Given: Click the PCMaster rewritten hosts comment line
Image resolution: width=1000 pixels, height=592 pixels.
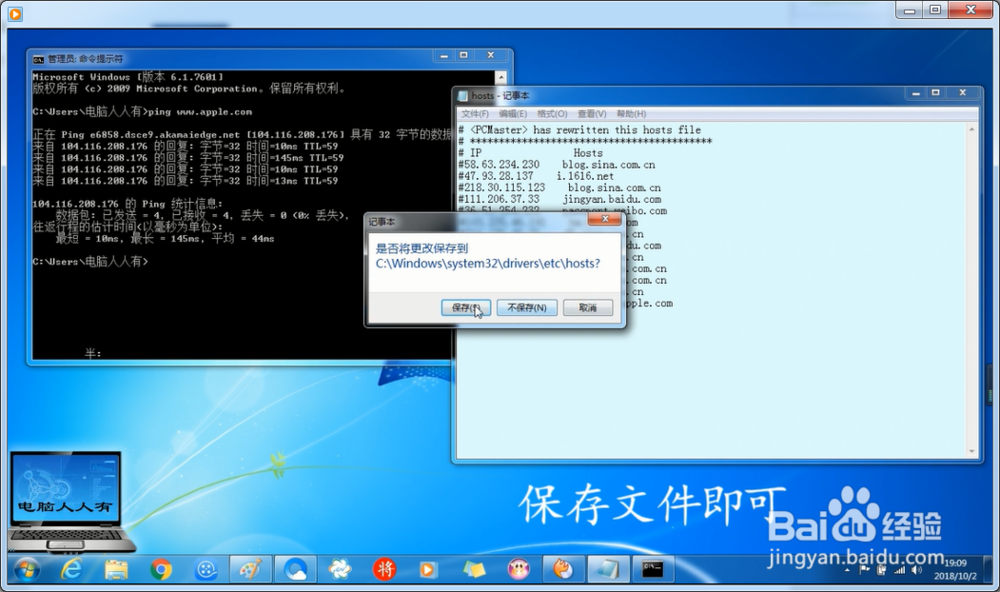Looking at the screenshot, I should click(579, 130).
